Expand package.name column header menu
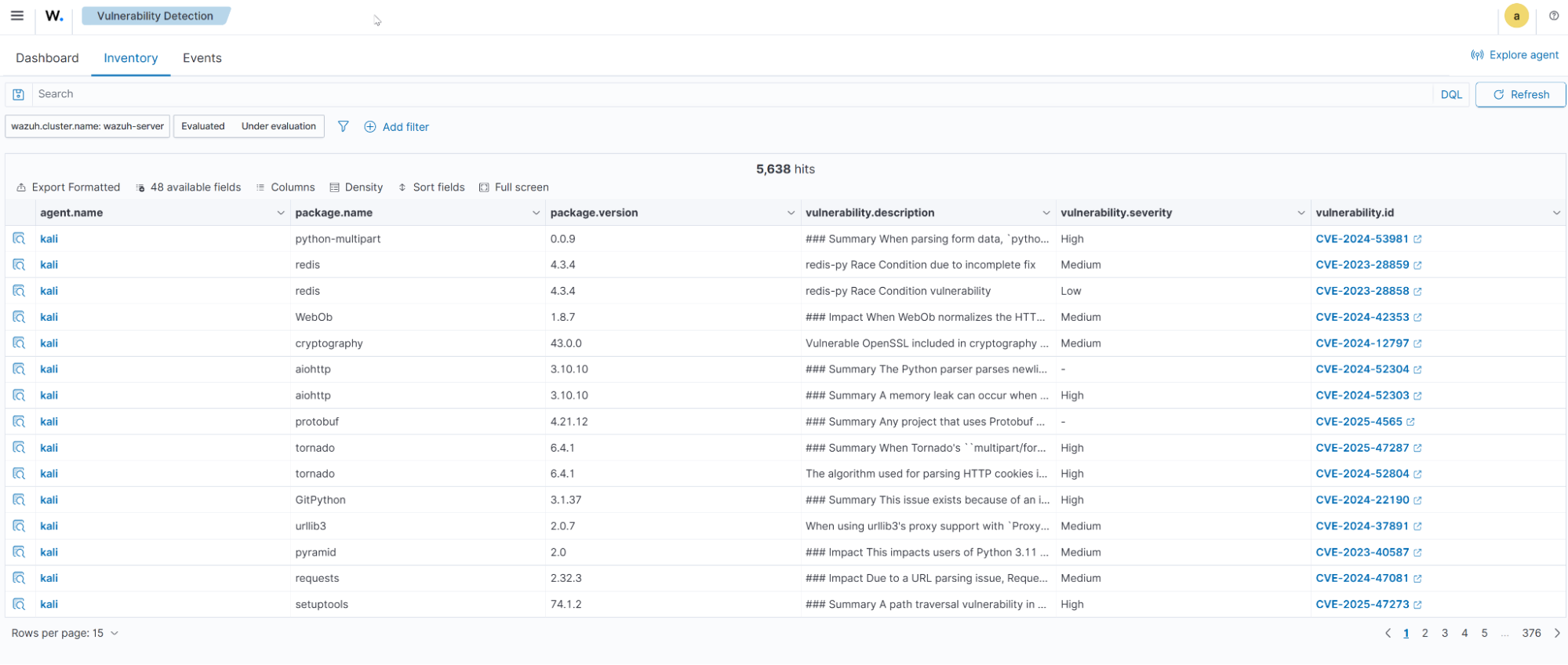Image resolution: width=1568 pixels, height=665 pixels. pos(536,213)
